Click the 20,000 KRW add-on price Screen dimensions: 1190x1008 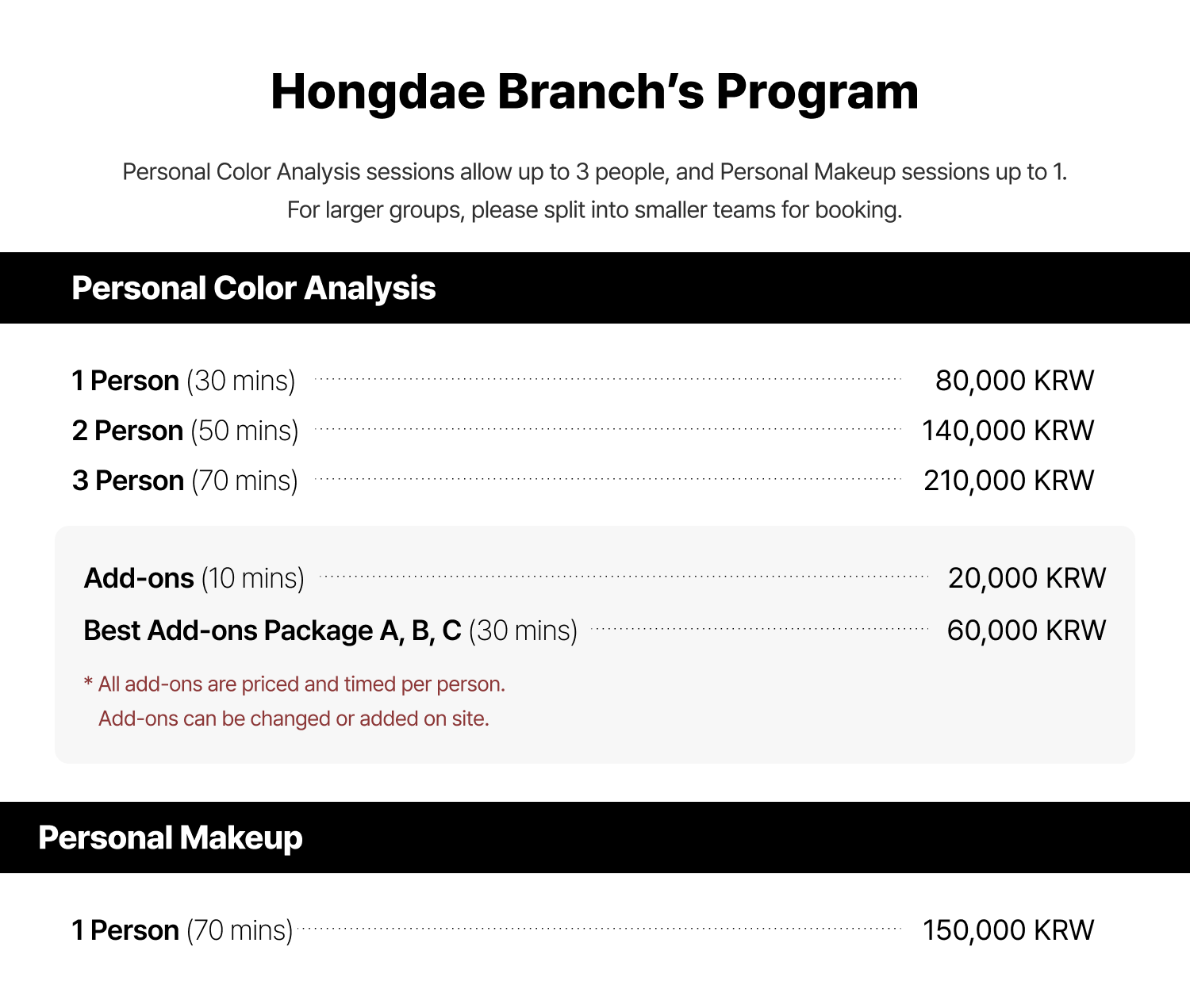(1027, 578)
